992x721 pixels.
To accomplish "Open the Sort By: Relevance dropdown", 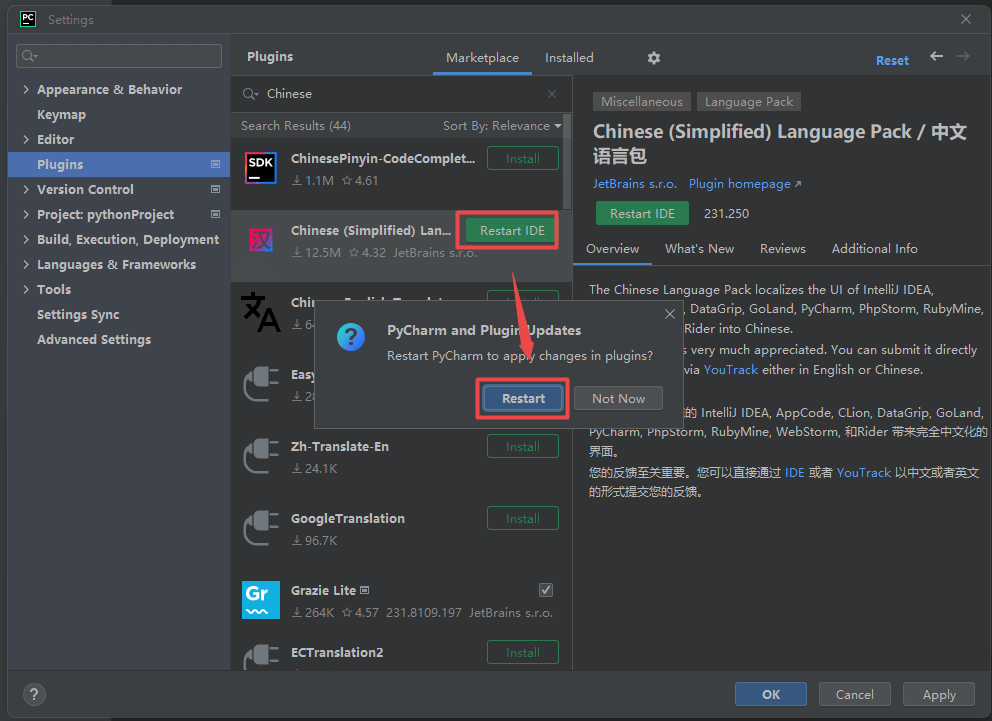I will coord(502,126).
